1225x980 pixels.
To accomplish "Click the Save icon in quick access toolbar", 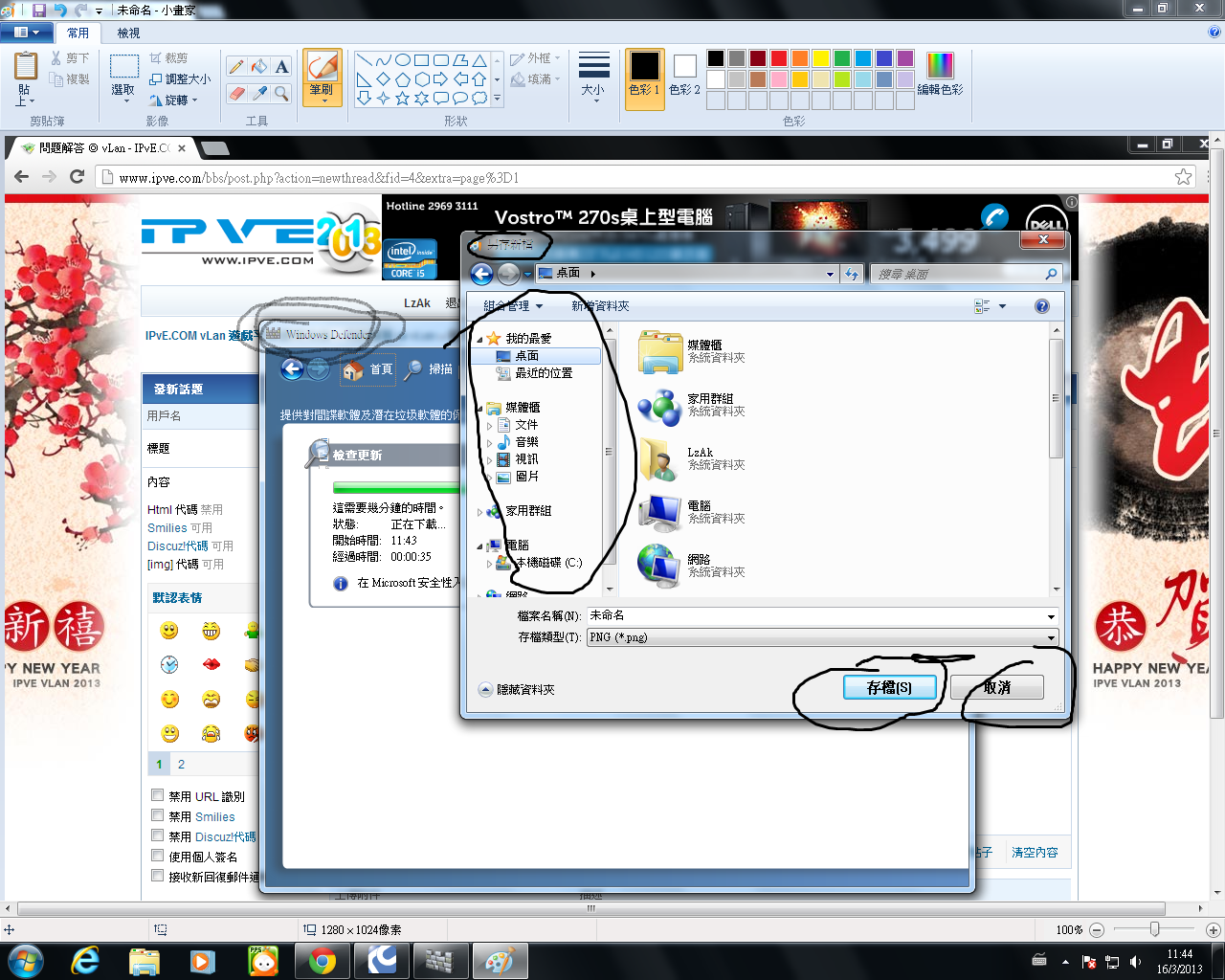I will coord(39,10).
